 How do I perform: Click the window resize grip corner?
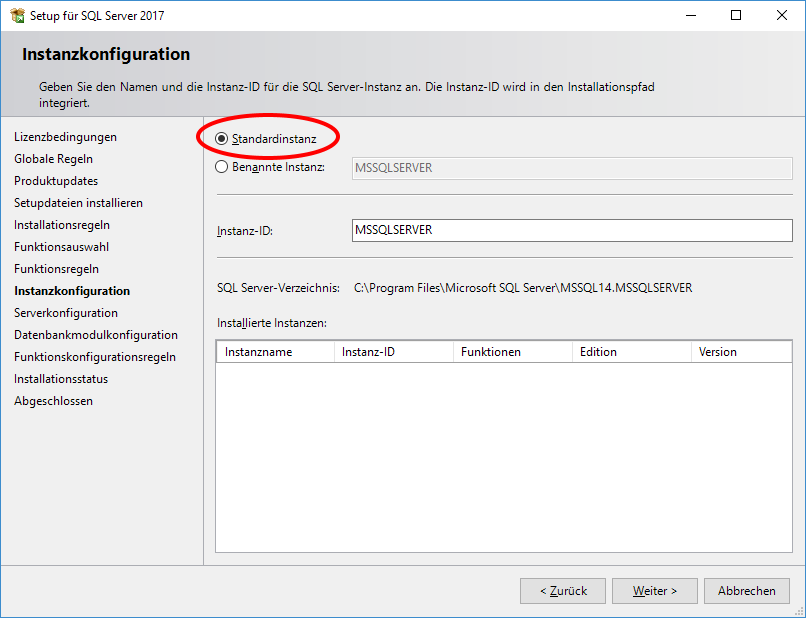(799, 611)
